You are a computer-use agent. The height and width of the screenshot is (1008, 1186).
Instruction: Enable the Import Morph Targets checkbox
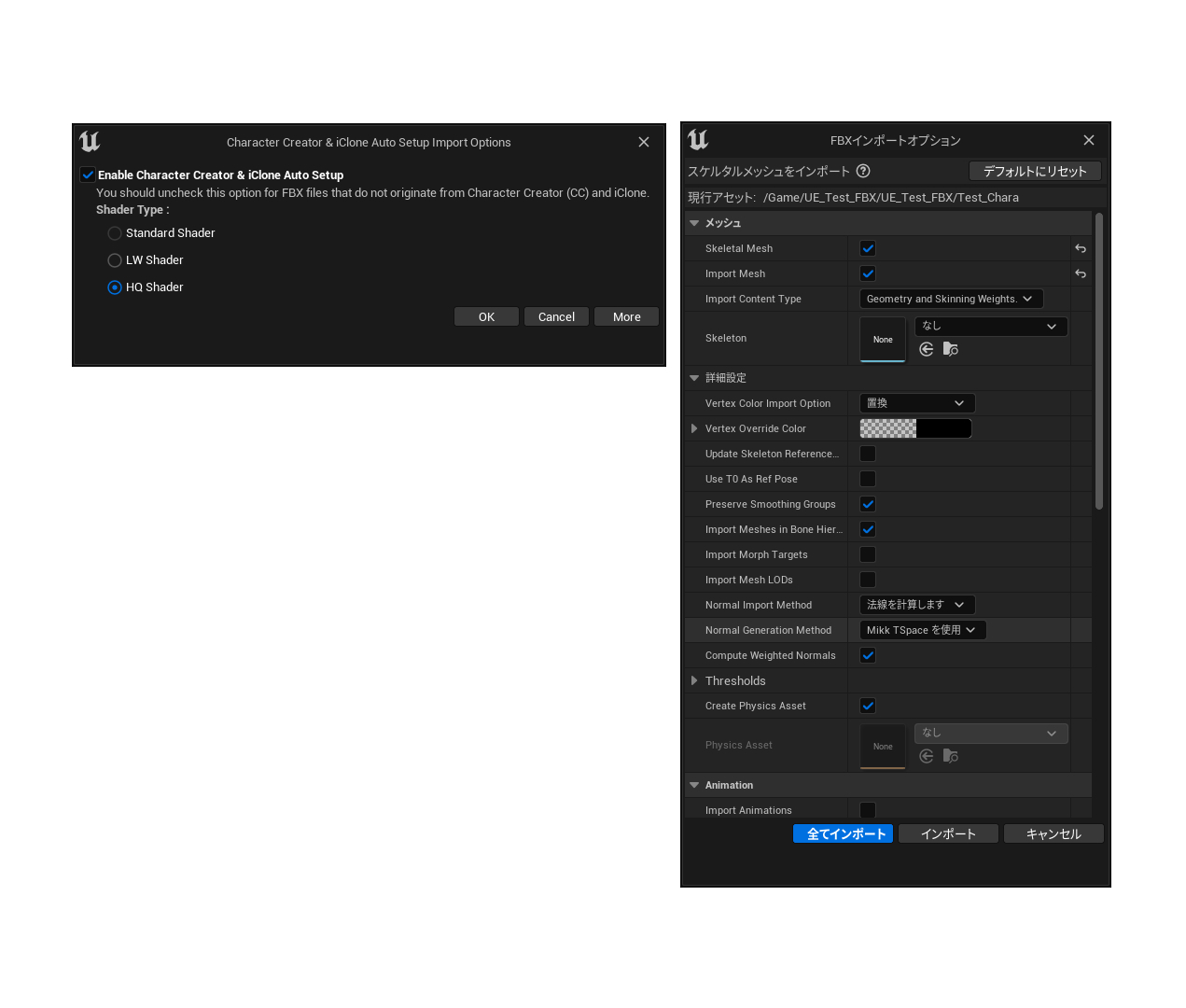tap(867, 554)
